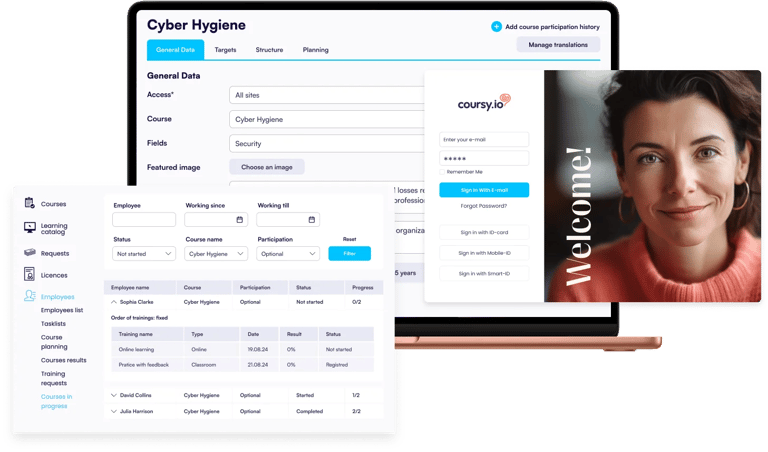Click the Manage translations button
Screen dimensions: 768x452
[x=558, y=45]
